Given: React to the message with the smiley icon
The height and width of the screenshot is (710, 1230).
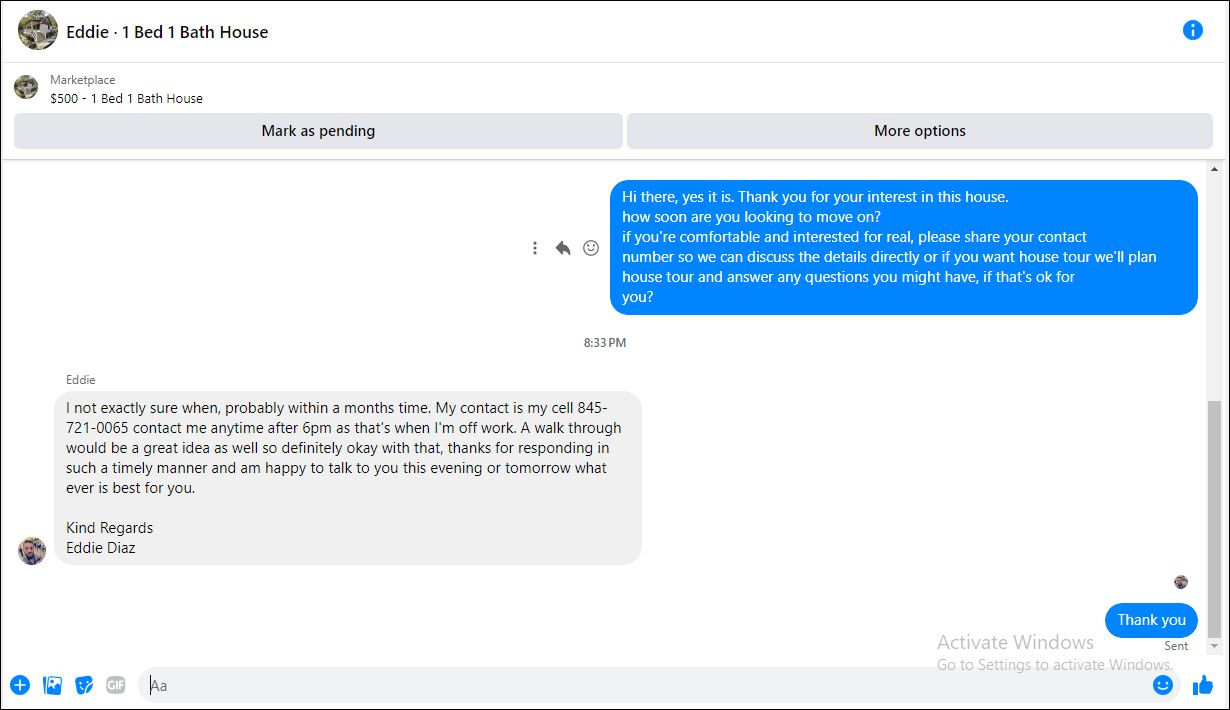Looking at the screenshot, I should [x=591, y=248].
